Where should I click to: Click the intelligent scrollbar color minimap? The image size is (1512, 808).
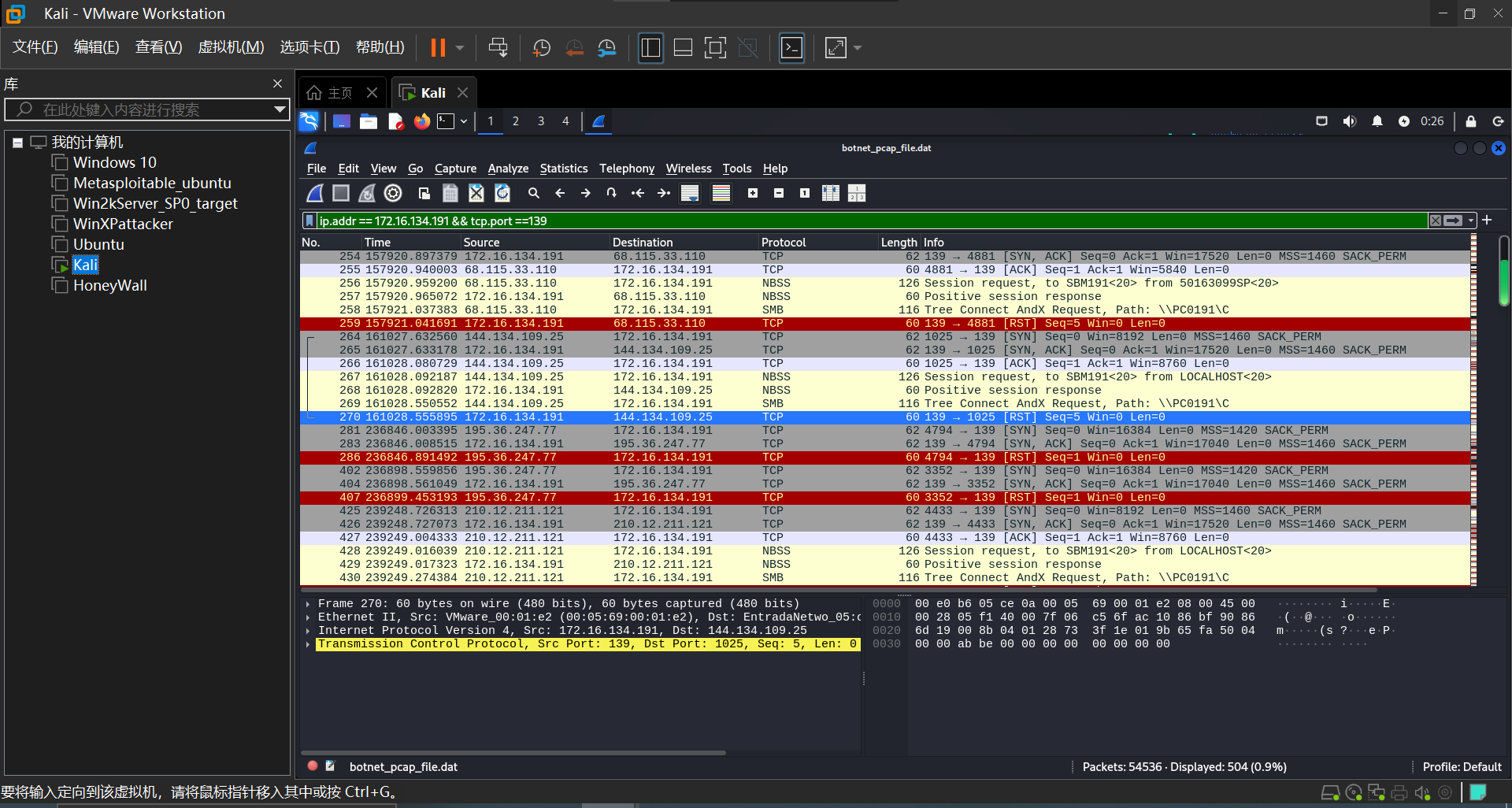(1473, 410)
